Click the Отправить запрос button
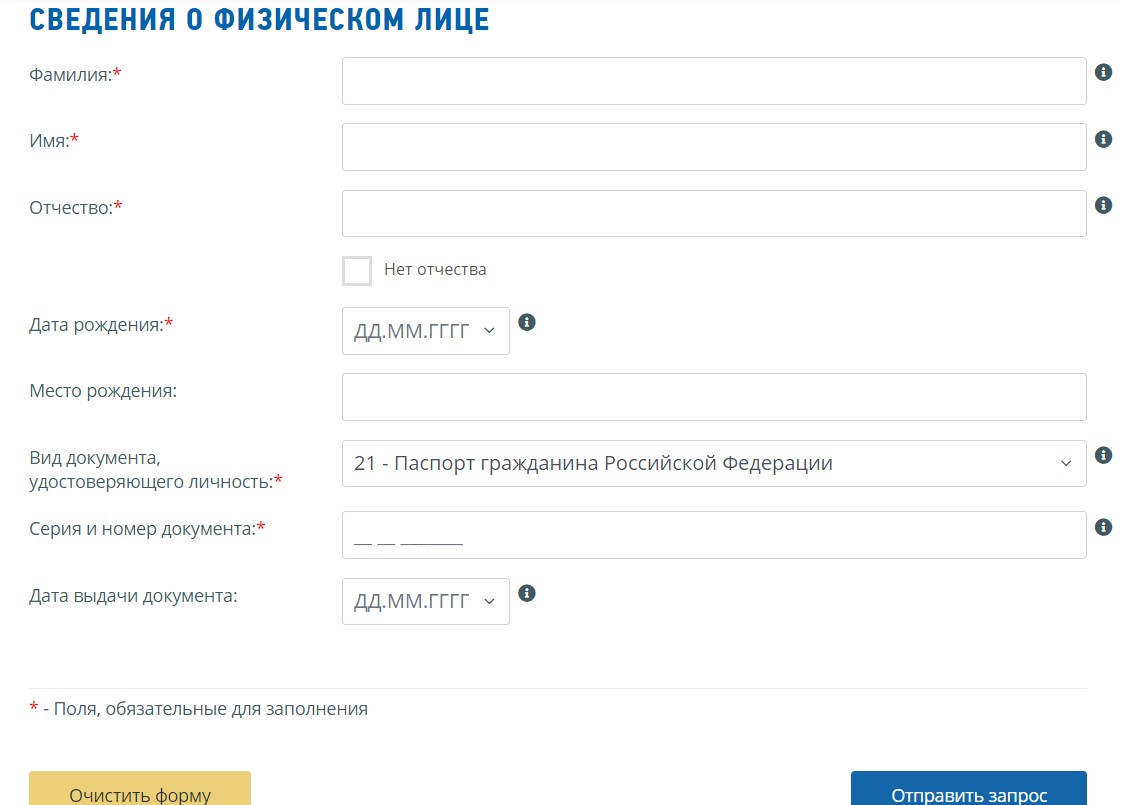The width and height of the screenshot is (1123, 805). pyautogui.click(x=969, y=789)
